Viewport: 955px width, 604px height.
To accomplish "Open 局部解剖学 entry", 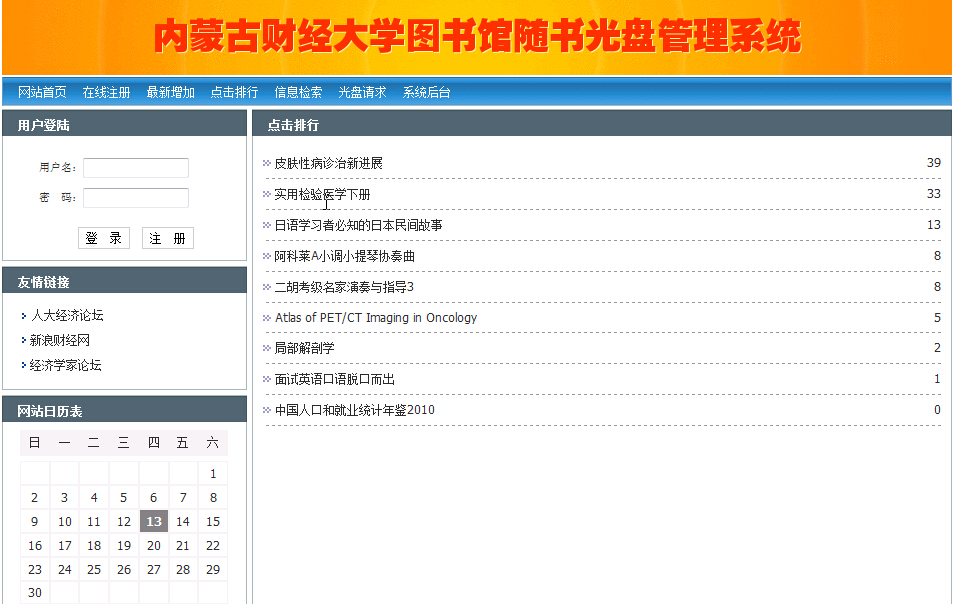I will coord(305,348).
